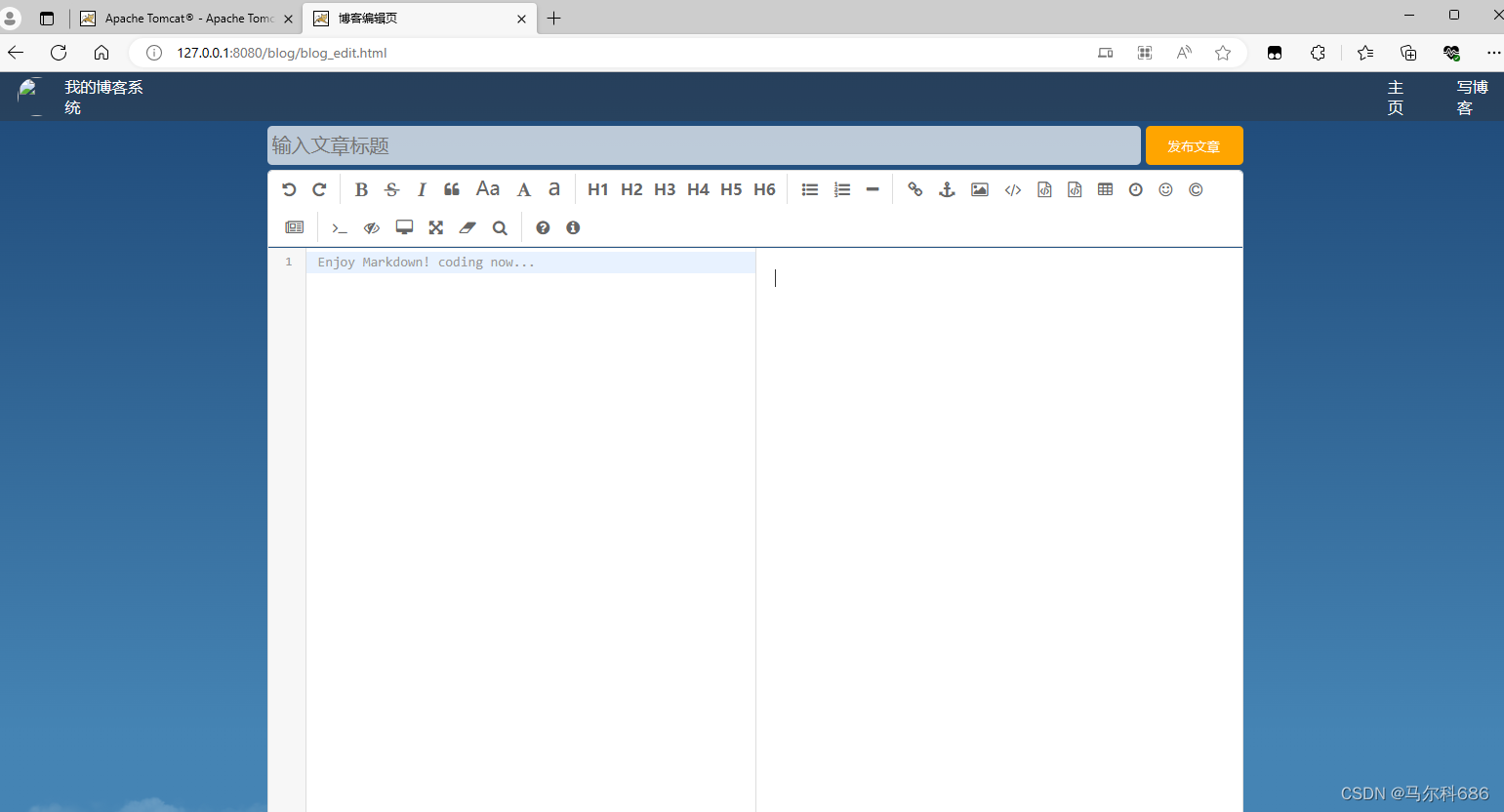Insert an unordered list
The width and height of the screenshot is (1504, 812).
(810, 189)
